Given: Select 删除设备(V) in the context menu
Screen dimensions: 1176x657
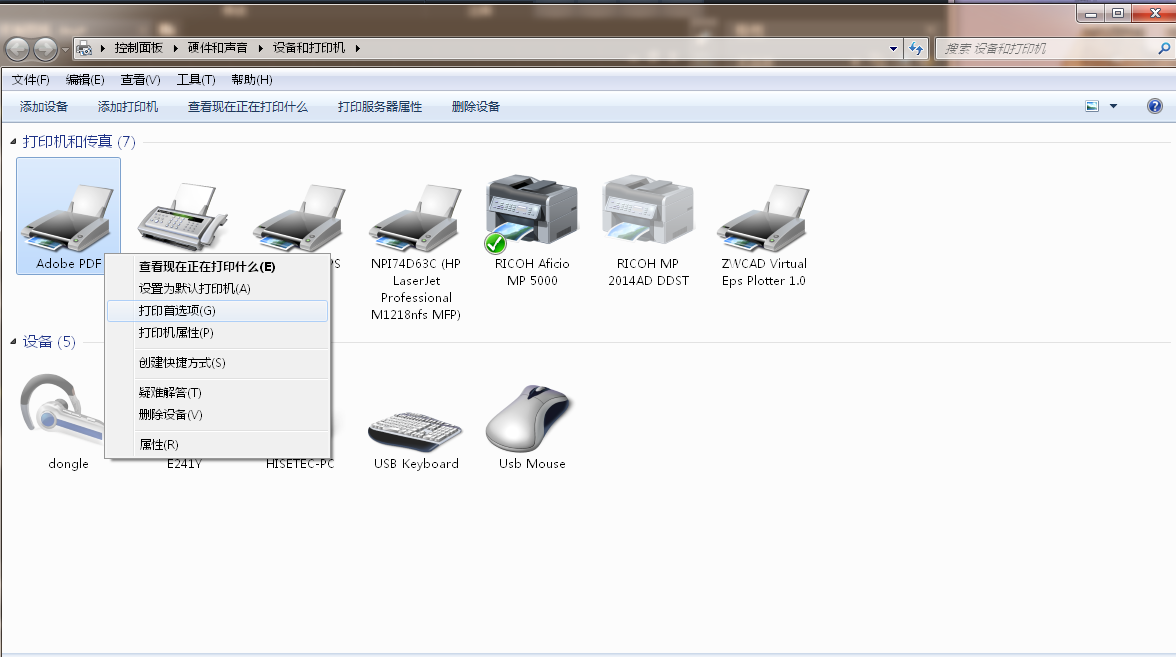Looking at the screenshot, I should click(x=170, y=415).
